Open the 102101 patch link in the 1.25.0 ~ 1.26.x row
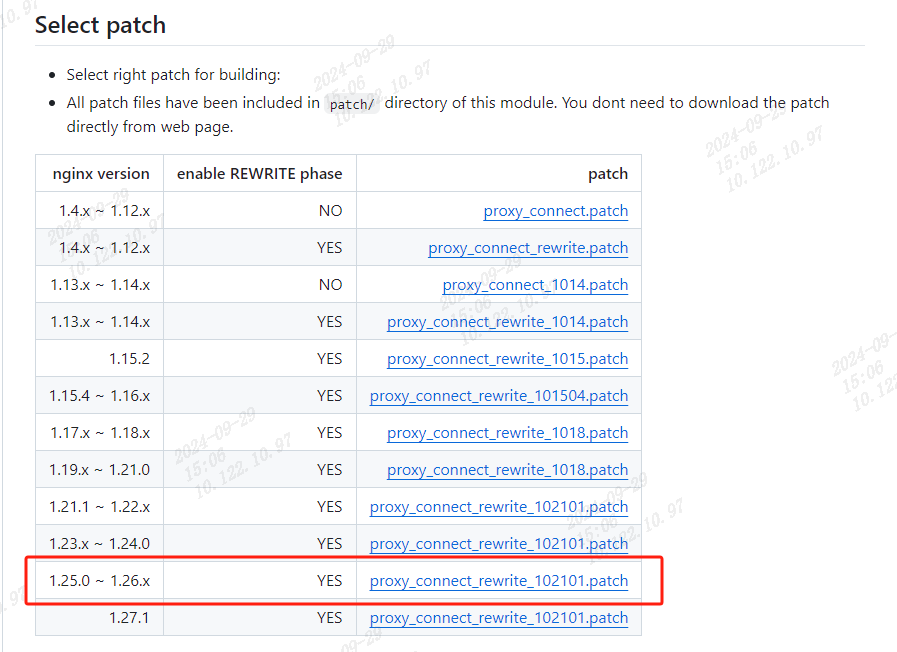The image size is (897, 652). point(499,581)
